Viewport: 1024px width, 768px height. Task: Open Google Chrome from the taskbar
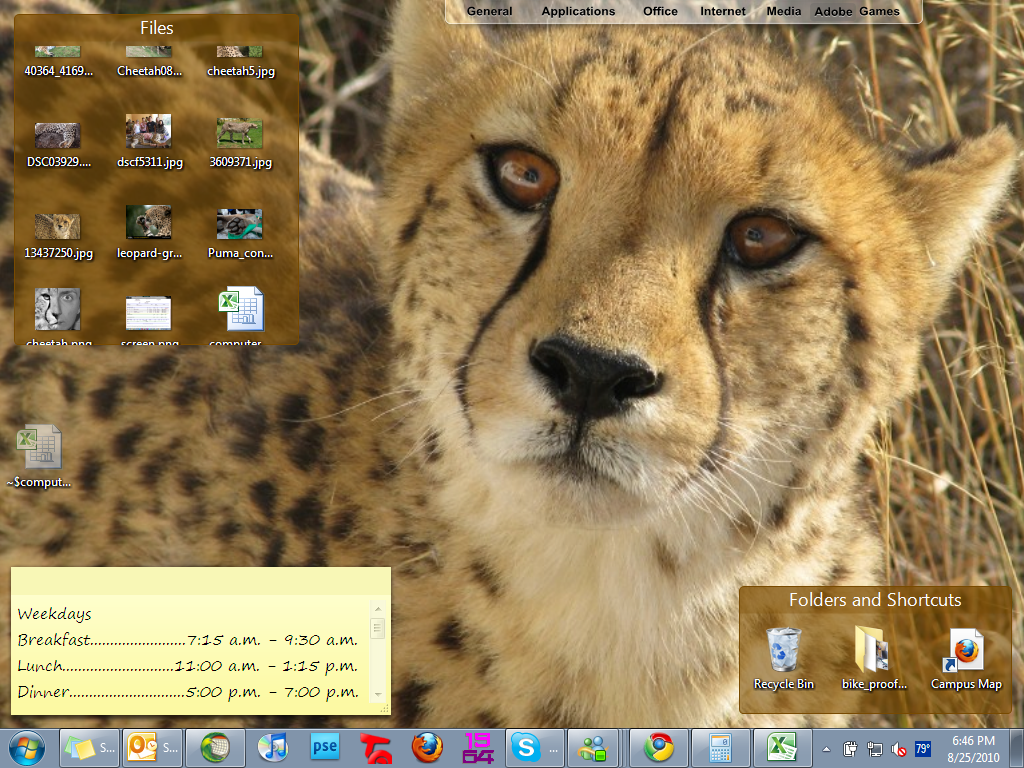(x=658, y=747)
